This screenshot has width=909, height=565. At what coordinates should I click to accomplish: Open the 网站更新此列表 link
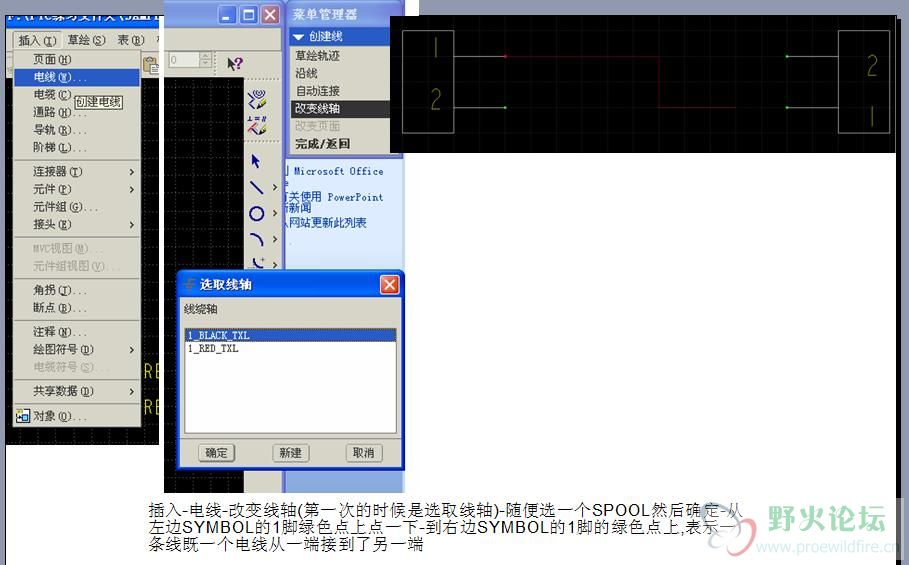[x=328, y=223]
